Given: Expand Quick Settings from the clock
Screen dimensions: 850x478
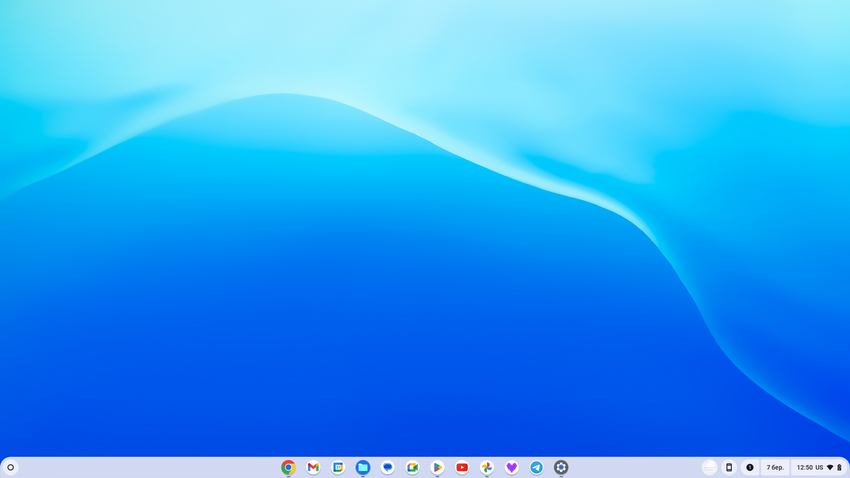Looking at the screenshot, I should pyautogui.click(x=804, y=467).
